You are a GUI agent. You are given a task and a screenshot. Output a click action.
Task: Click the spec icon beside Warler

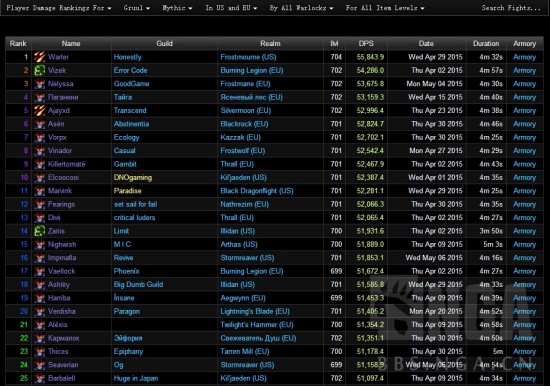click(40, 57)
